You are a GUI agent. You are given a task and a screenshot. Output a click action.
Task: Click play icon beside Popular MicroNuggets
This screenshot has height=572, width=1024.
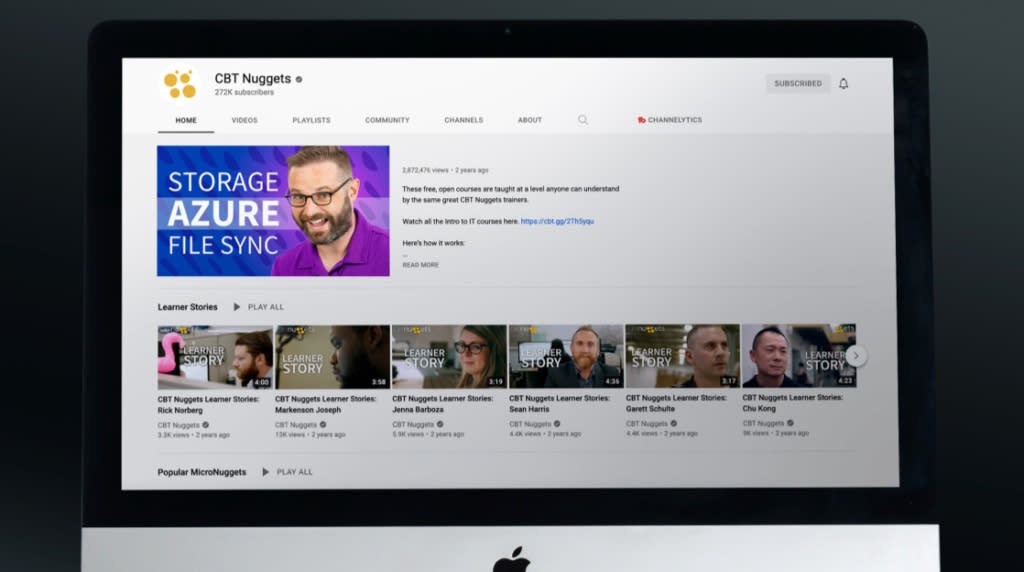point(265,472)
